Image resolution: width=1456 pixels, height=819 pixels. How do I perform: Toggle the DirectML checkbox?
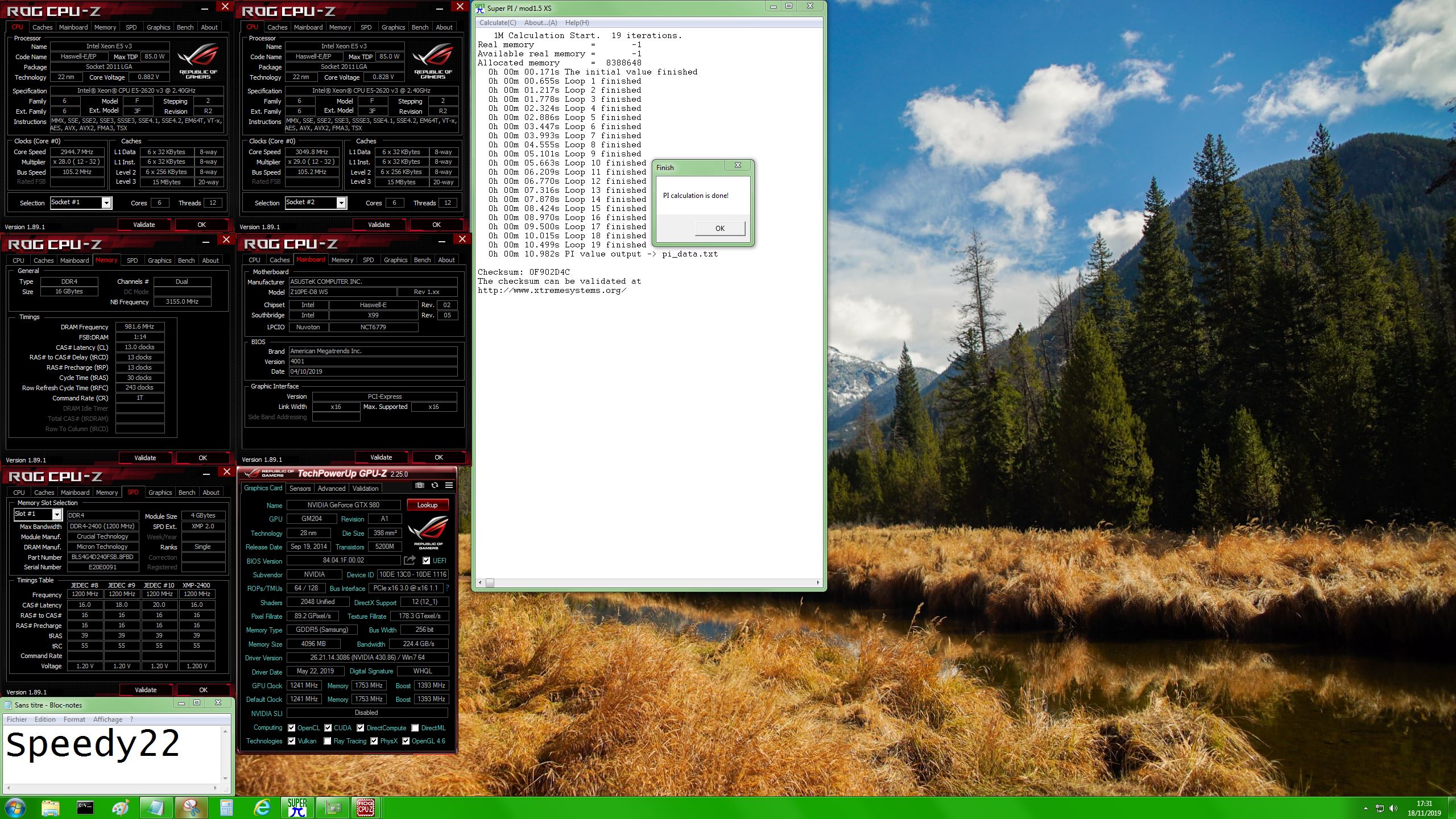pyautogui.click(x=415, y=727)
